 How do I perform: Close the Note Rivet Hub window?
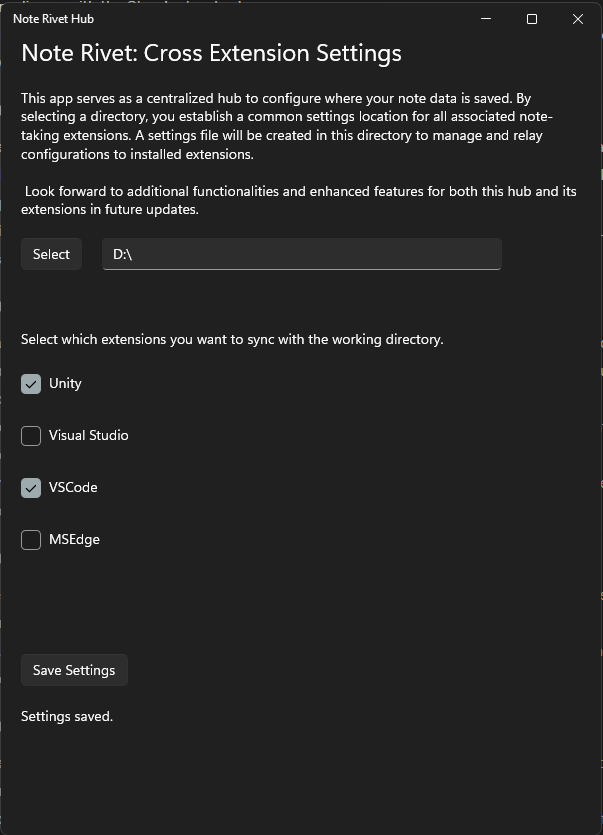coord(578,19)
